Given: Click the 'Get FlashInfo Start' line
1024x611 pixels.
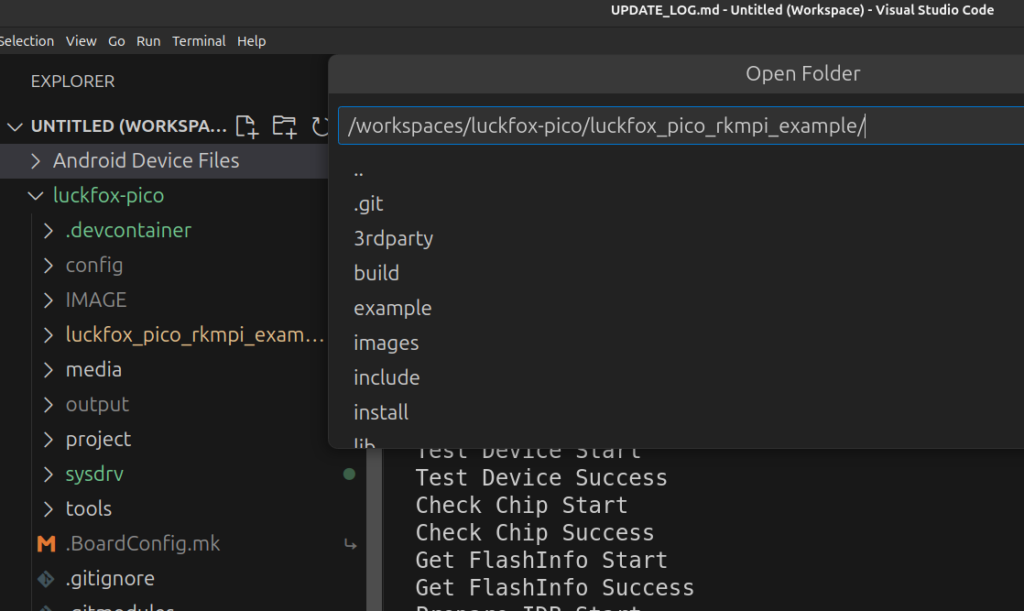Looking at the screenshot, I should pos(541,560).
